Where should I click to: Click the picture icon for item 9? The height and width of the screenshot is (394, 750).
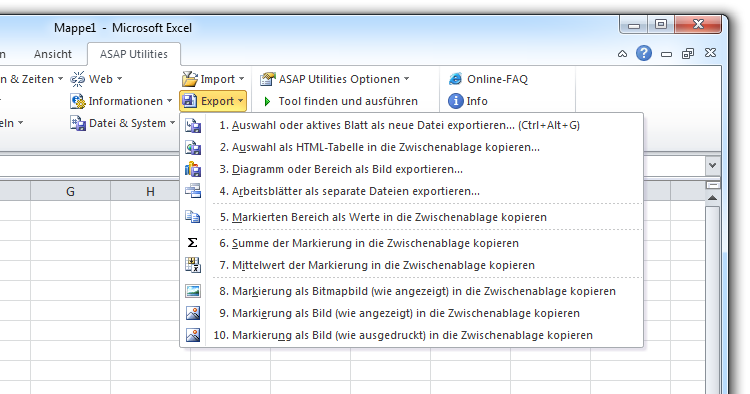coord(193,313)
